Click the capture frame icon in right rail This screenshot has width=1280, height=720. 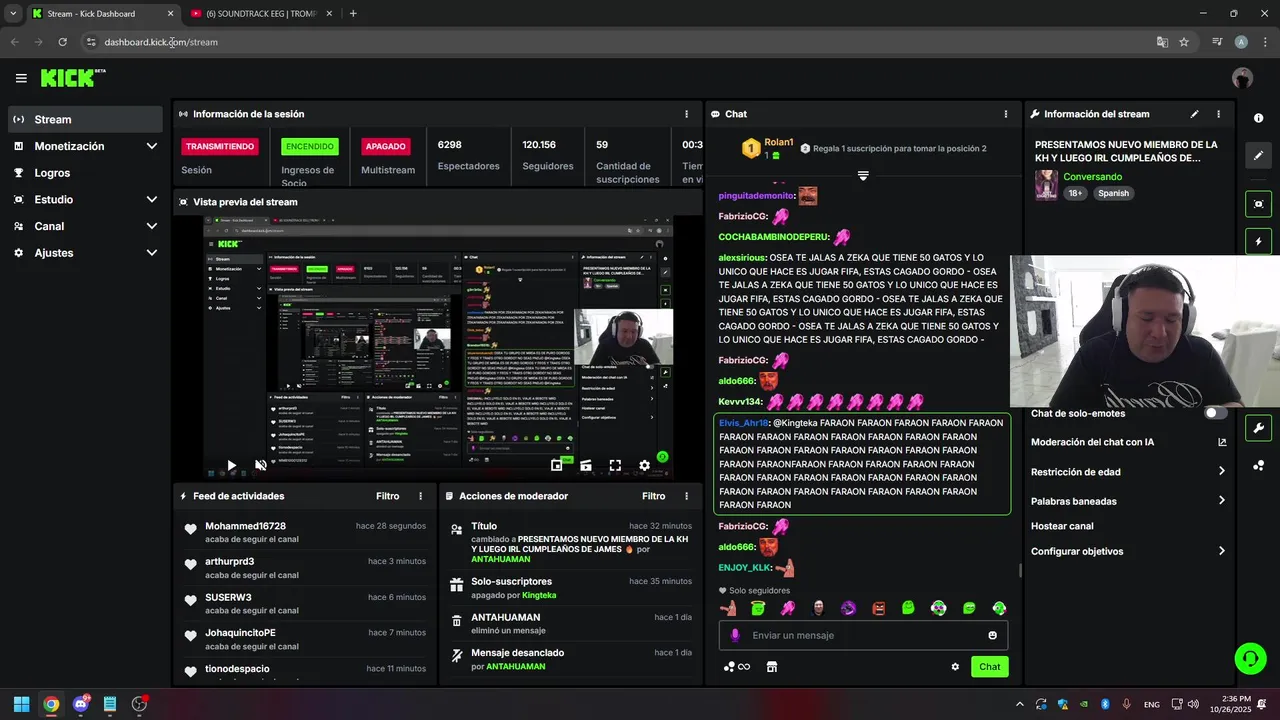[1258, 204]
